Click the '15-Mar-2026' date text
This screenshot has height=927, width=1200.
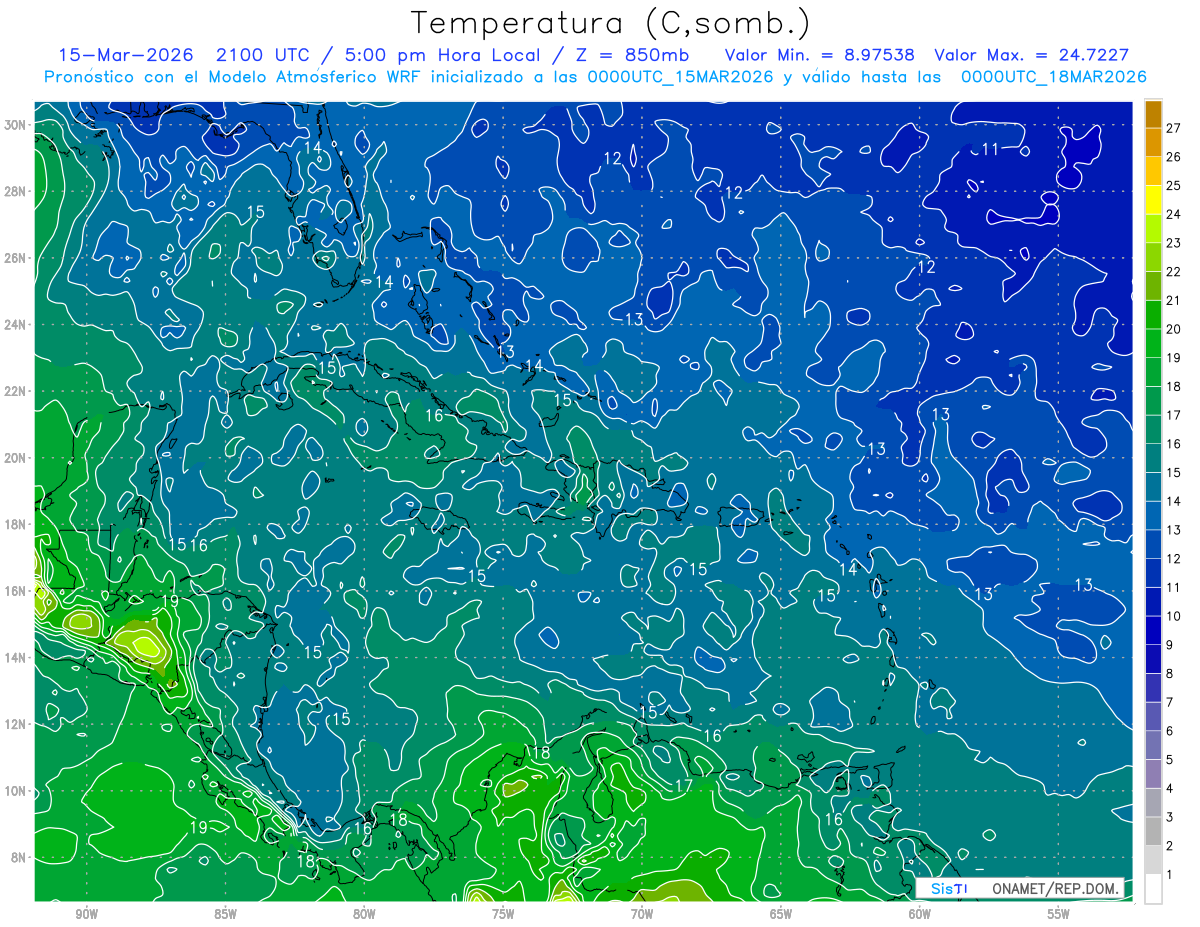pos(126,55)
